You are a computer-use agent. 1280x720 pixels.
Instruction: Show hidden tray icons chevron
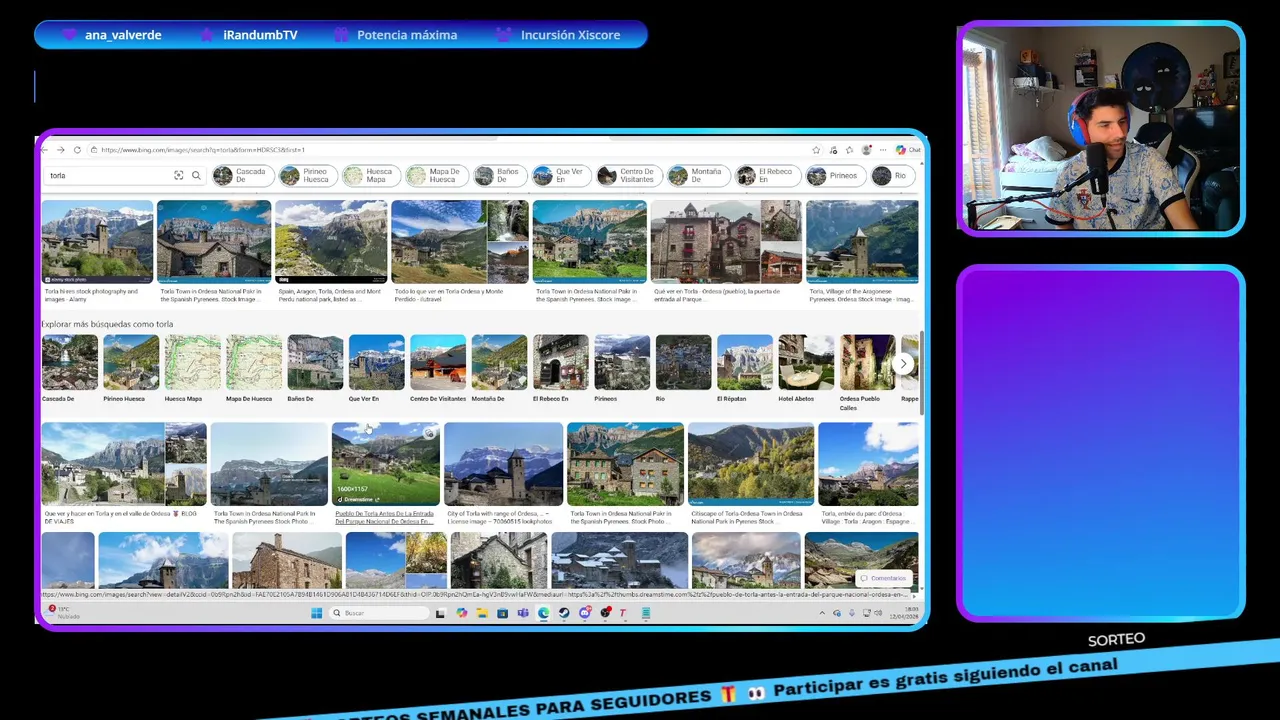[822, 613]
